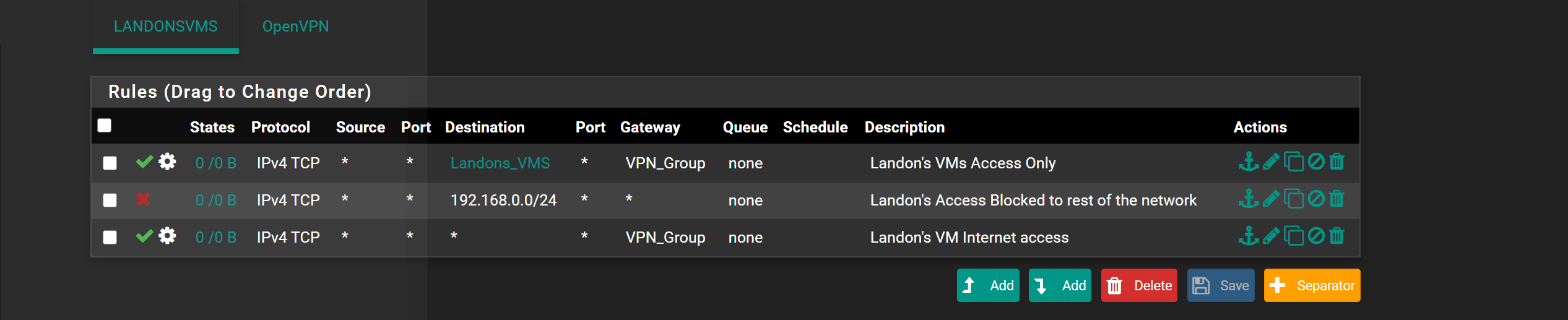The width and height of the screenshot is (1568, 320).
Task: Select checkbox for 192.168.0.0/24 block rule
Action: coord(110,200)
